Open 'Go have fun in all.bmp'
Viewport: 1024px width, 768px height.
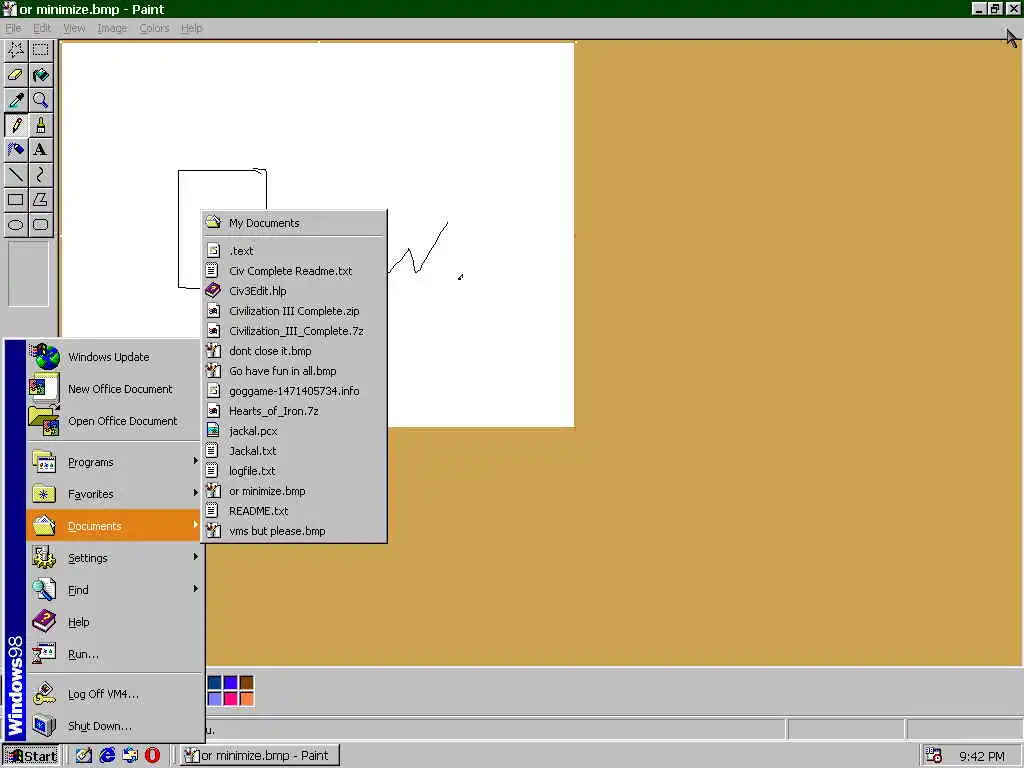(x=294, y=371)
